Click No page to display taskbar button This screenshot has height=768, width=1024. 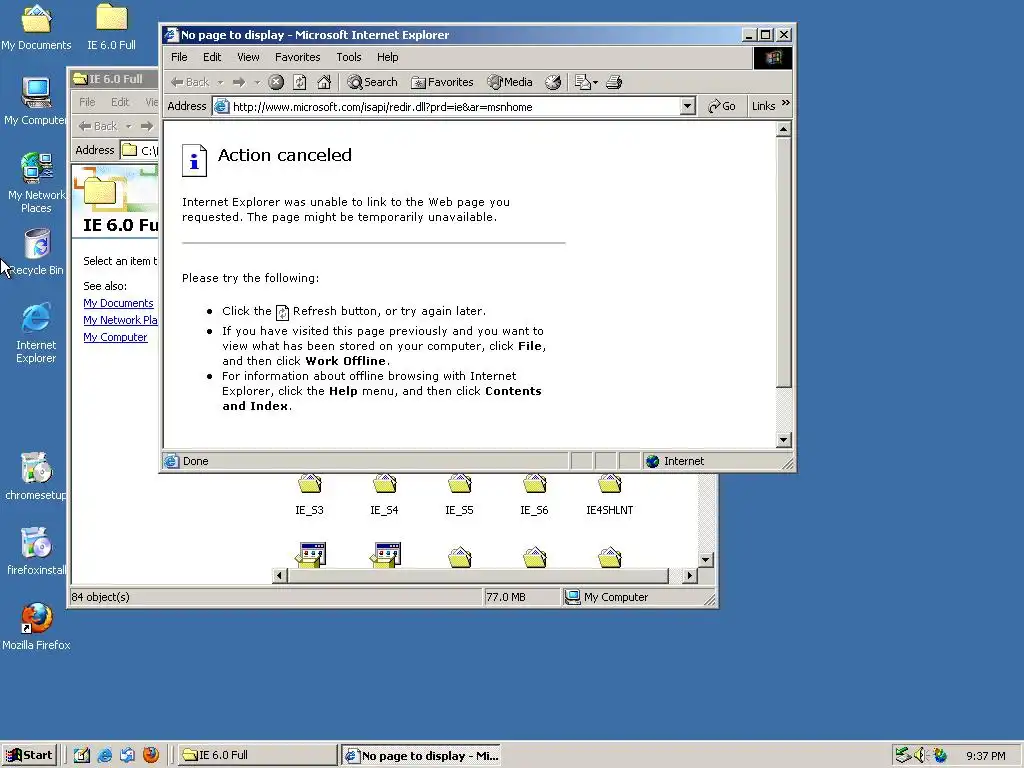(422, 755)
